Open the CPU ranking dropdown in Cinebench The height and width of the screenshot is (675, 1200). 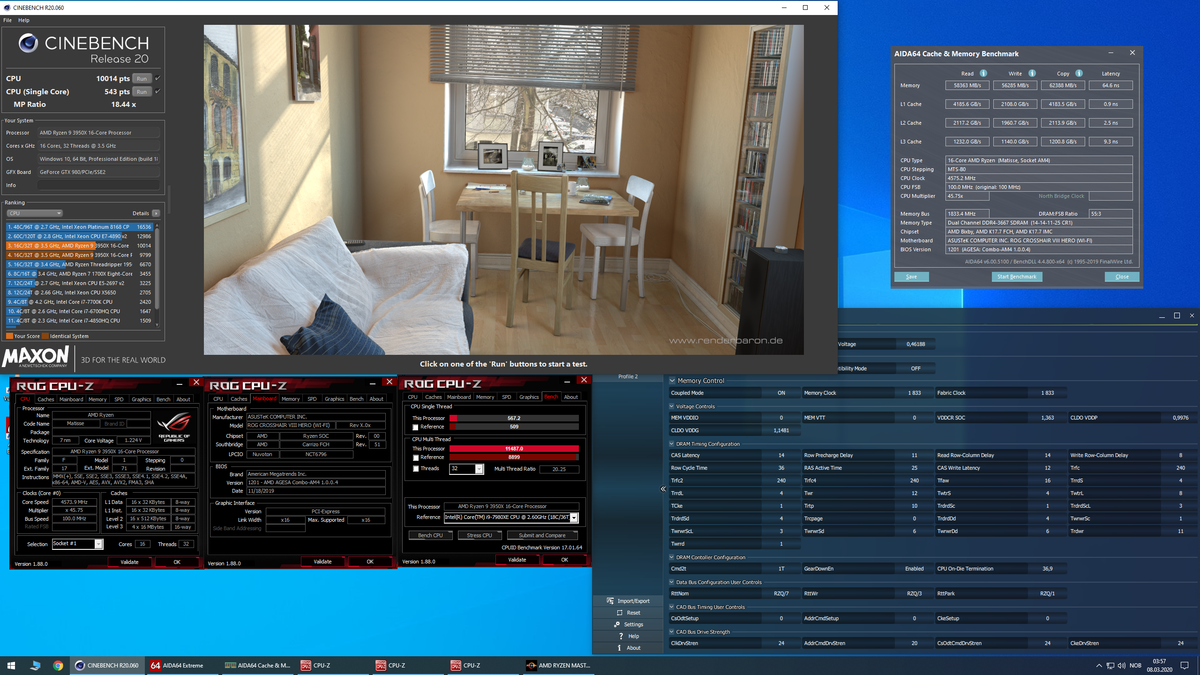(x=34, y=213)
